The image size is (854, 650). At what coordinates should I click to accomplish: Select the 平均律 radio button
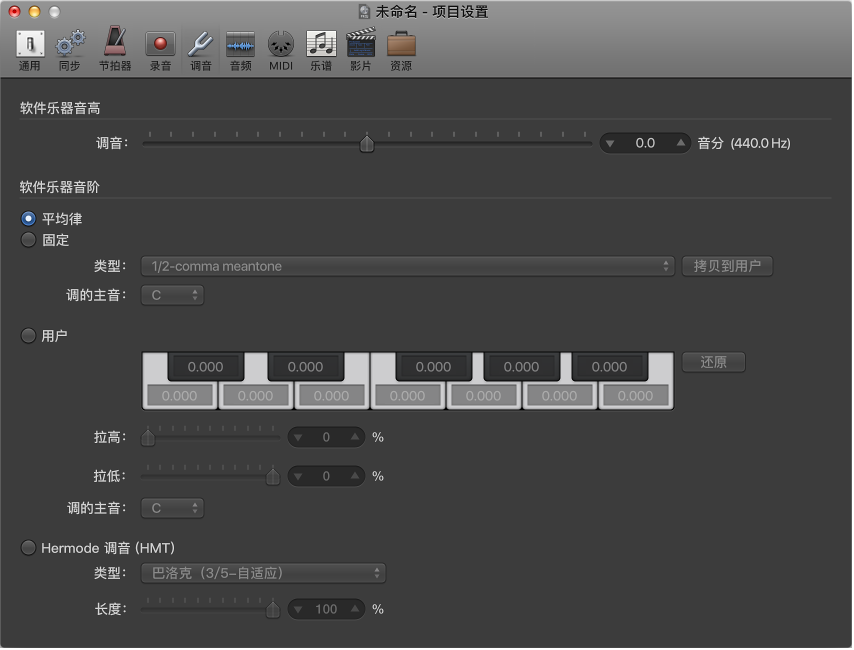28,219
